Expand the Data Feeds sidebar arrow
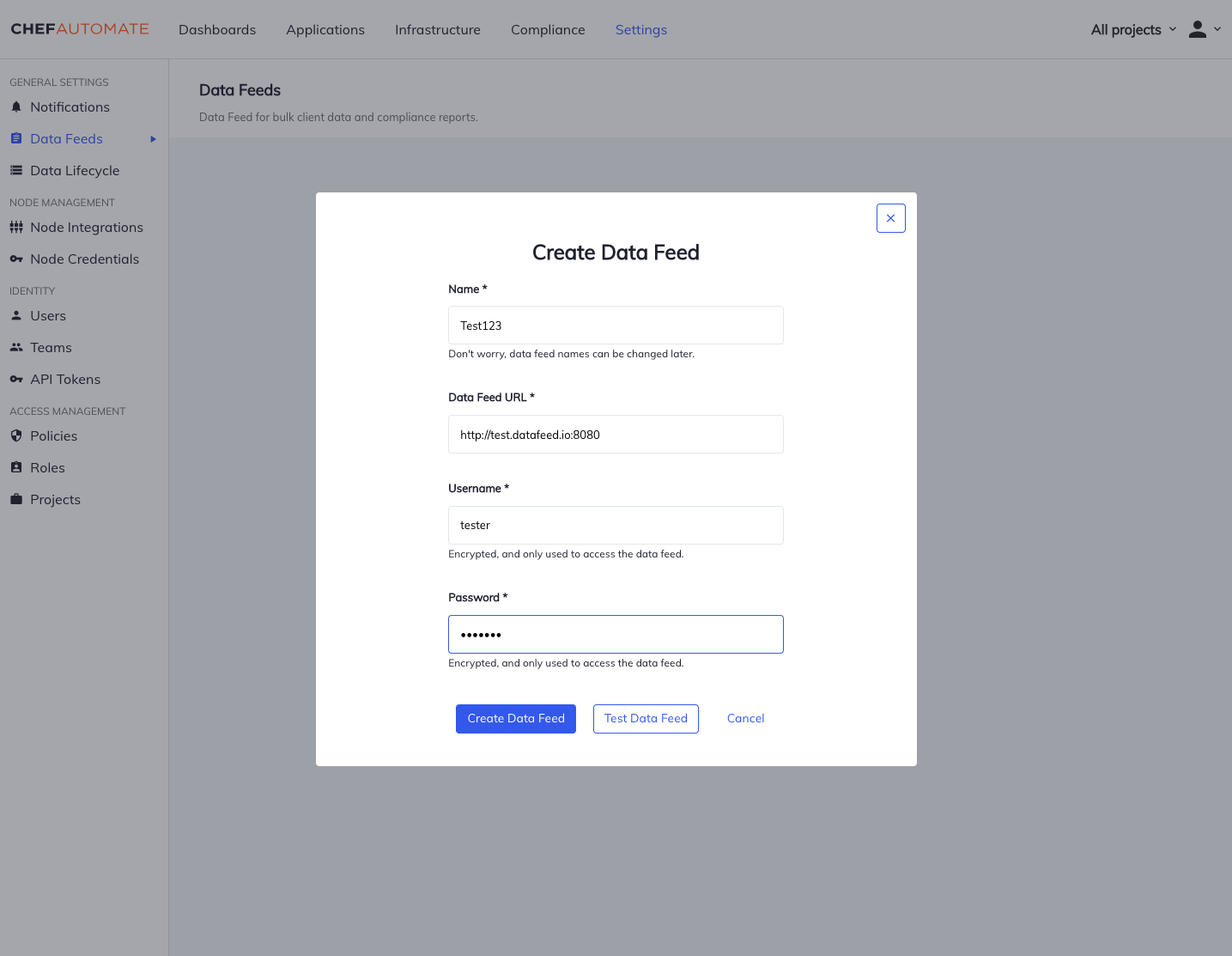The height and width of the screenshot is (956, 1232). (154, 139)
